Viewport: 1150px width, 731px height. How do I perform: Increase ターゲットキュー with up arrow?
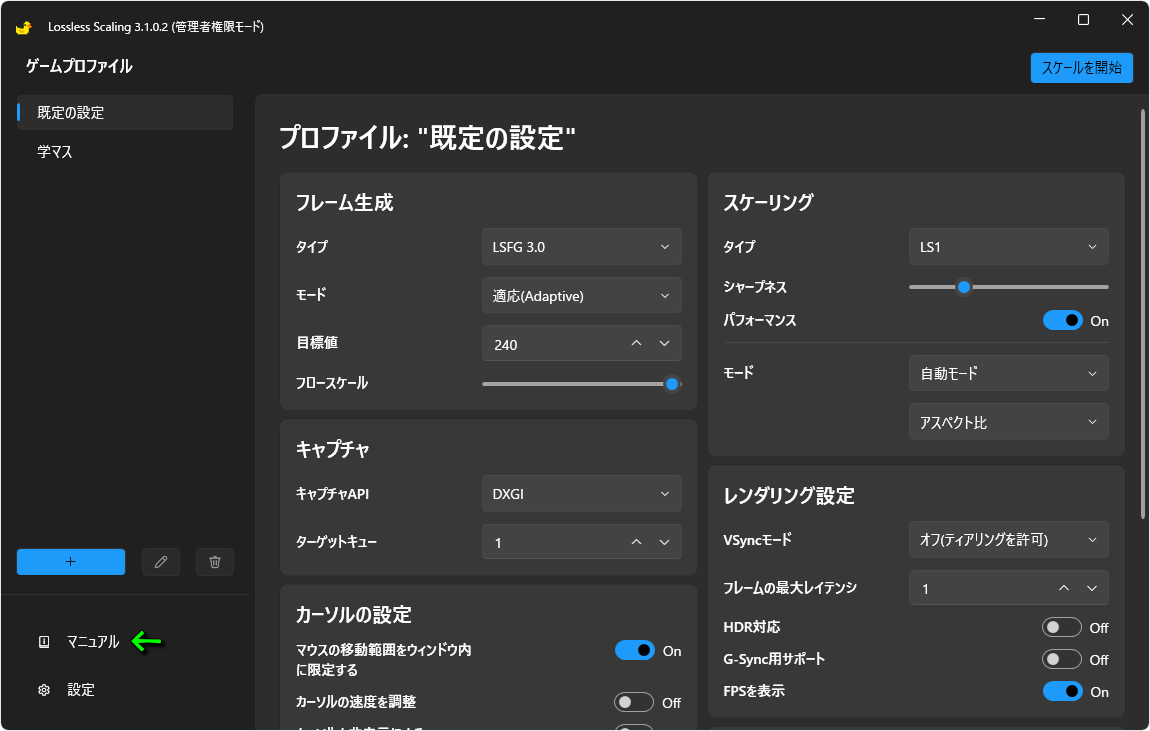coord(636,542)
